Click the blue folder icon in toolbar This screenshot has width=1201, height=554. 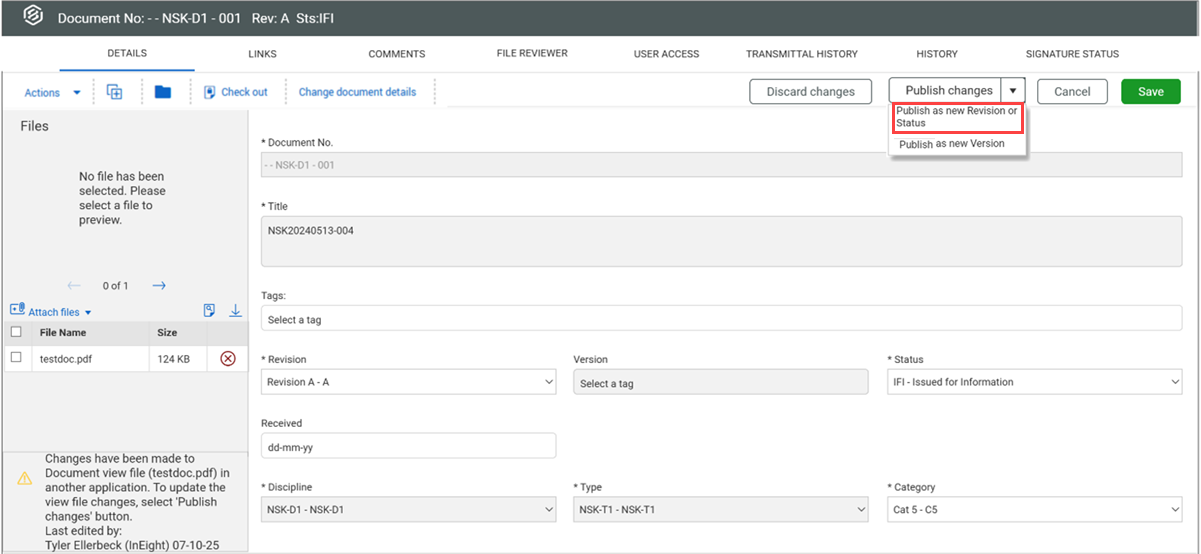click(163, 92)
